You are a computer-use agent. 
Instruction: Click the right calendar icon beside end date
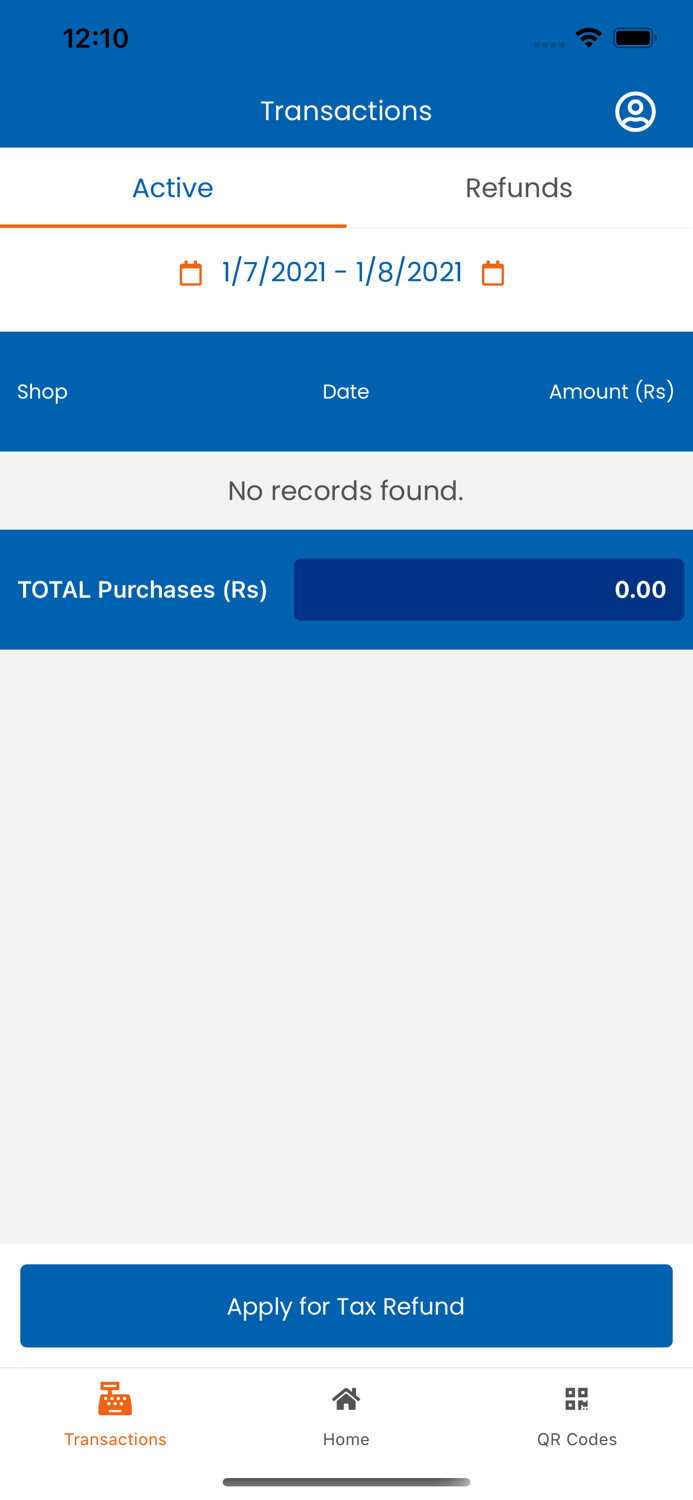[493, 271]
